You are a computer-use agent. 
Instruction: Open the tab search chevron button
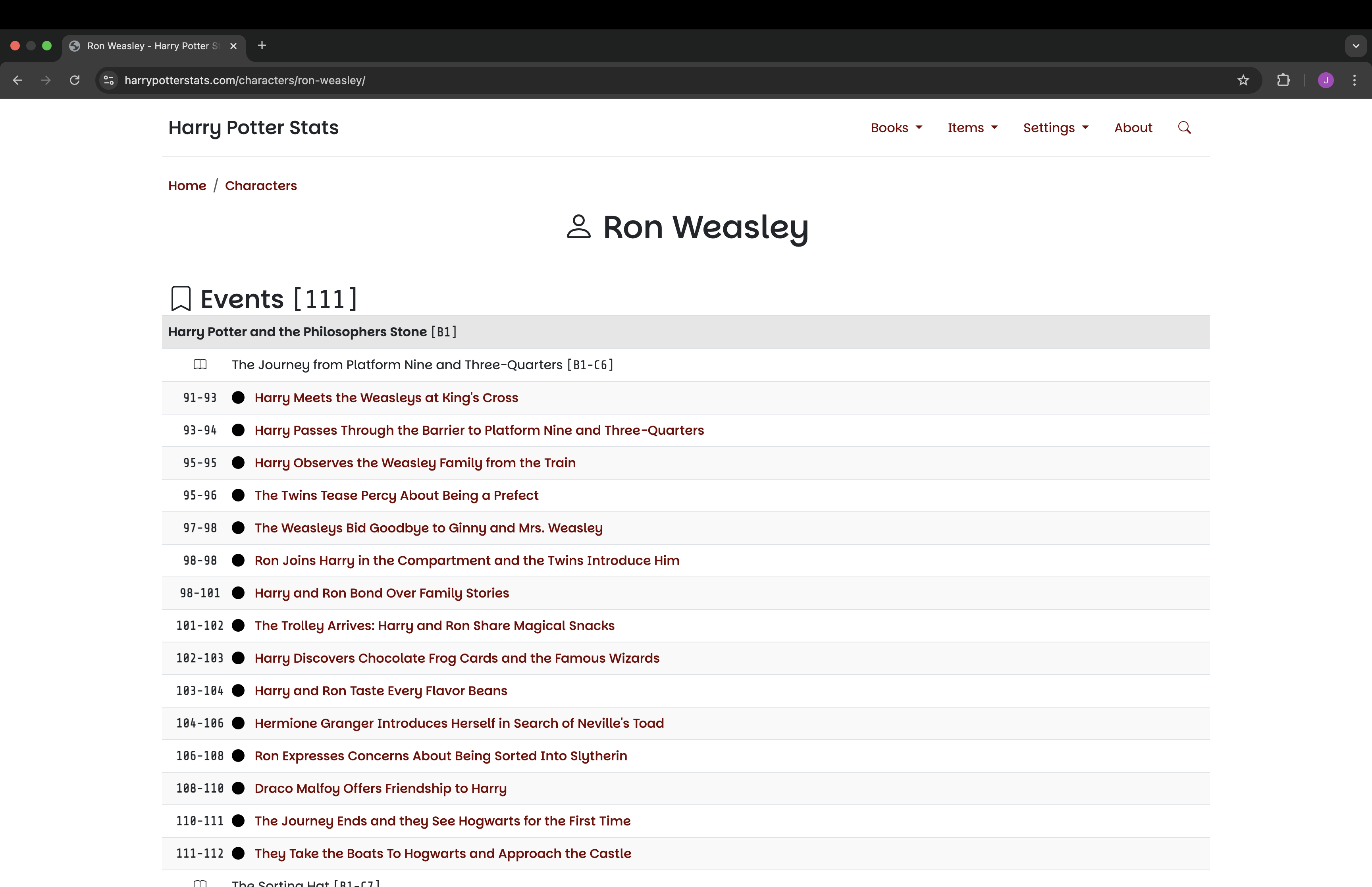pos(1356,46)
